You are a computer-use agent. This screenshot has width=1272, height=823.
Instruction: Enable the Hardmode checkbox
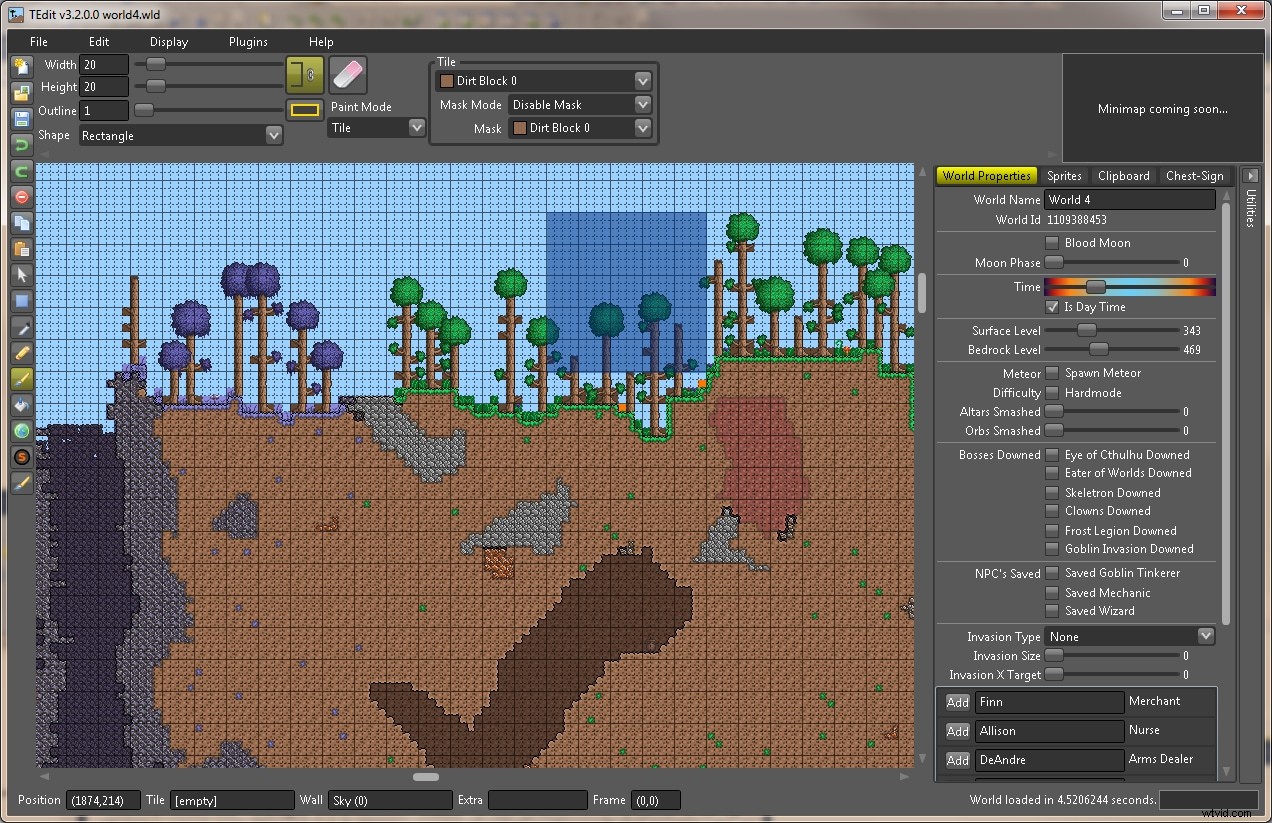point(1052,392)
